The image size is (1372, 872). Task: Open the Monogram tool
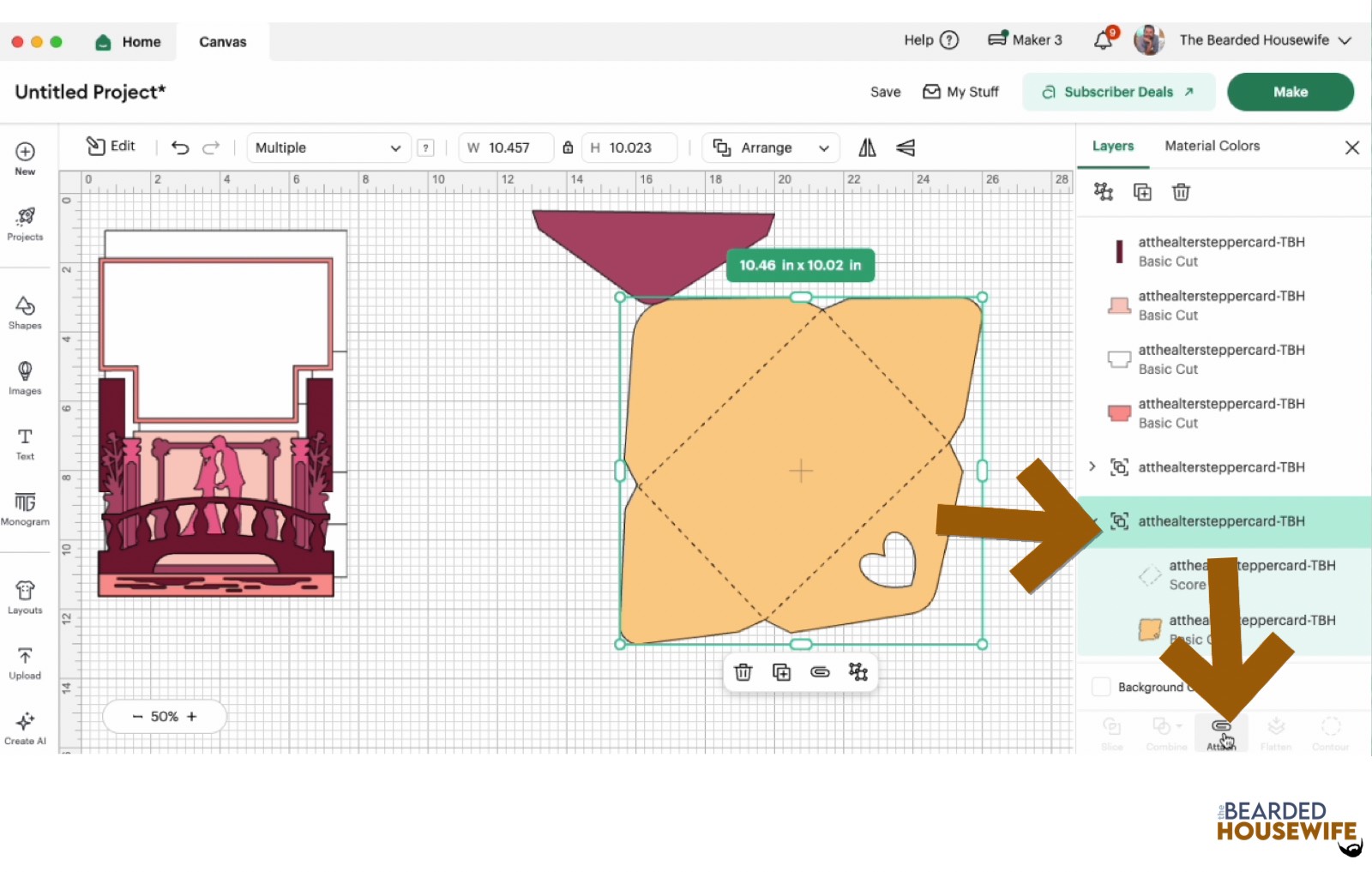coord(25,508)
